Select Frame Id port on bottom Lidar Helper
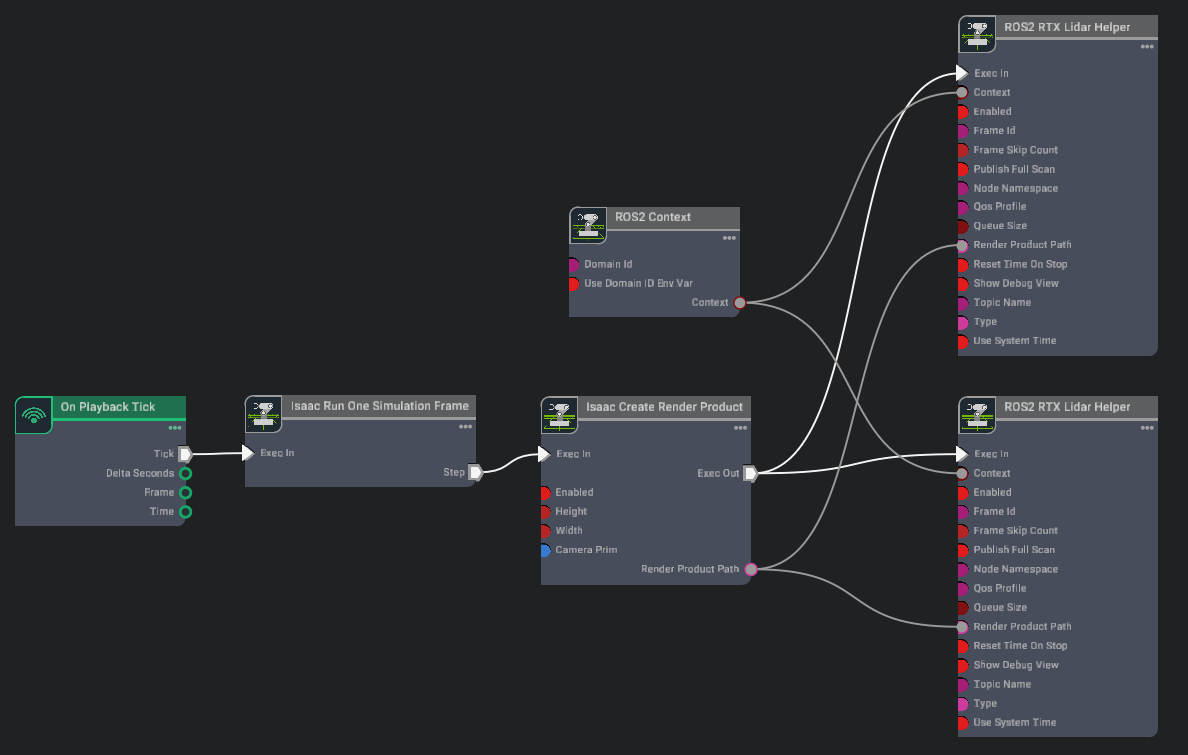1188x755 pixels. pyautogui.click(x=962, y=512)
